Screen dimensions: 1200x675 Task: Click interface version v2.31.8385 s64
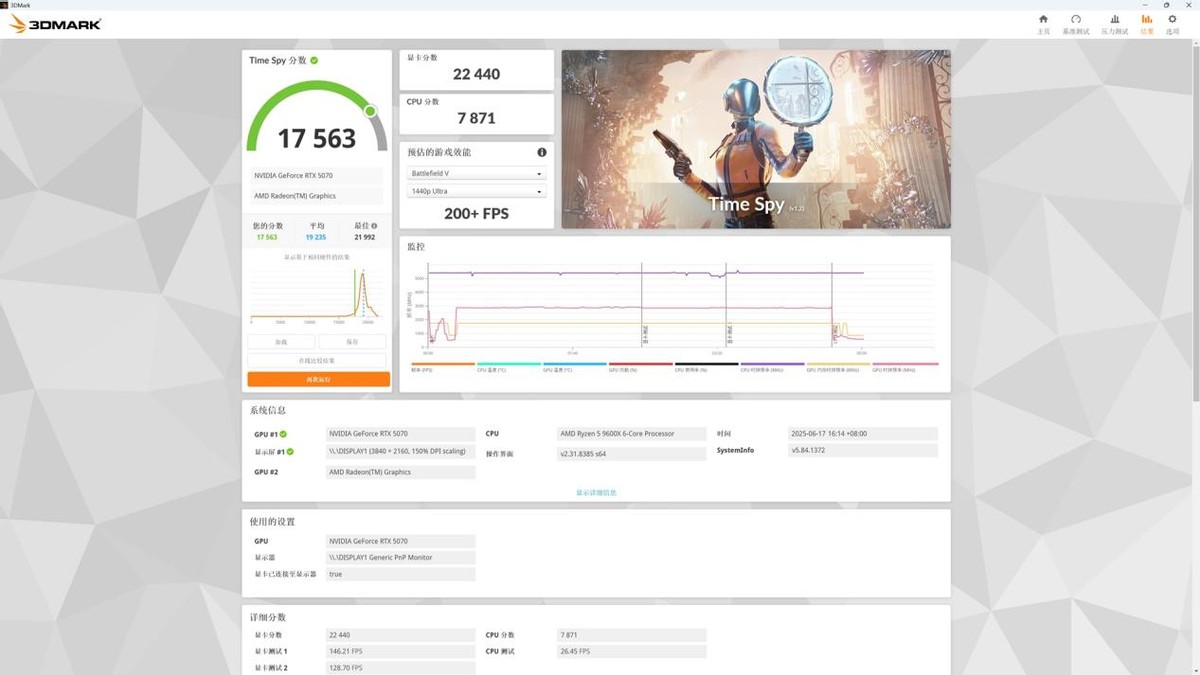click(x=631, y=454)
